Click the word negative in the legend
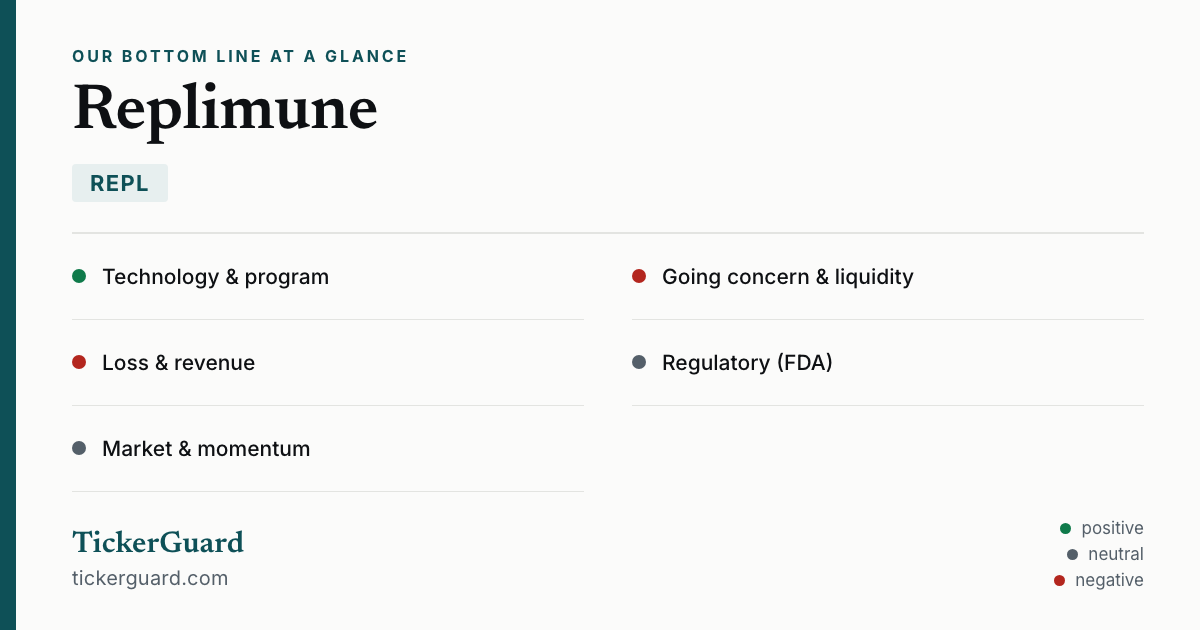 (x=1109, y=580)
